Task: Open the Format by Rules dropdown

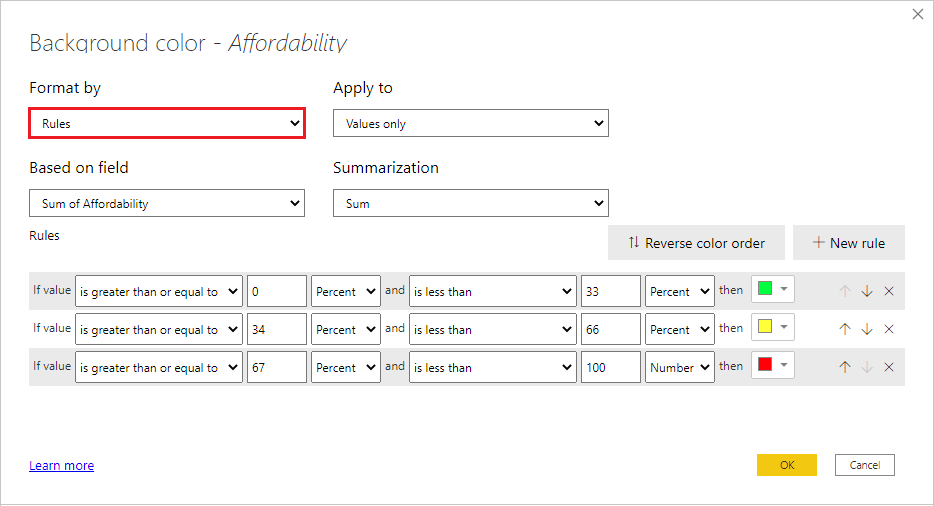Action: pos(167,123)
